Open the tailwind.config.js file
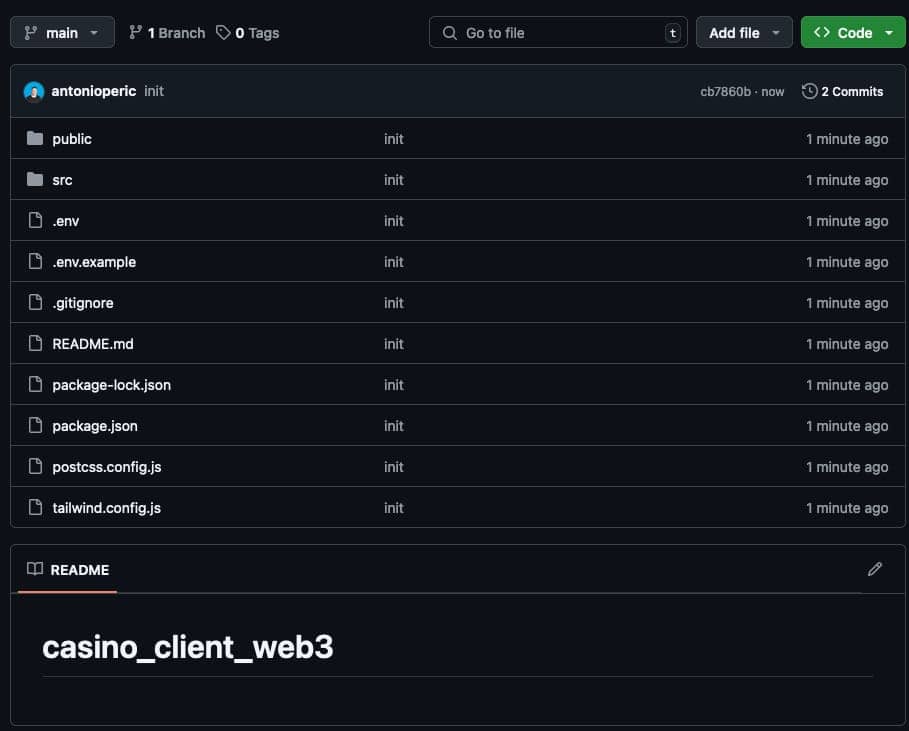This screenshot has width=909, height=731. pyautogui.click(x=107, y=508)
